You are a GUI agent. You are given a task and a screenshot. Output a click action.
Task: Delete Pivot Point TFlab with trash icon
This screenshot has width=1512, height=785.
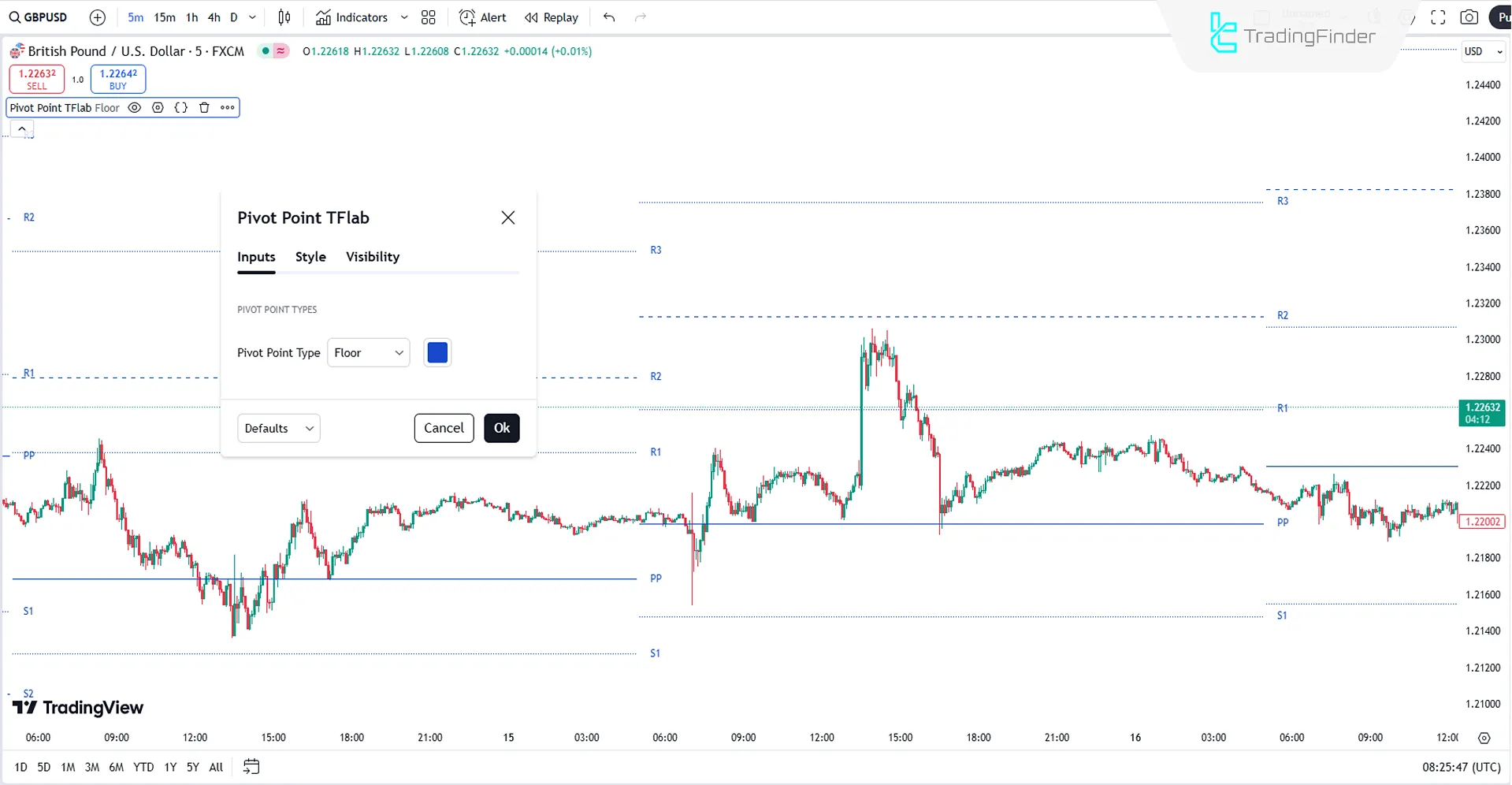(x=204, y=107)
